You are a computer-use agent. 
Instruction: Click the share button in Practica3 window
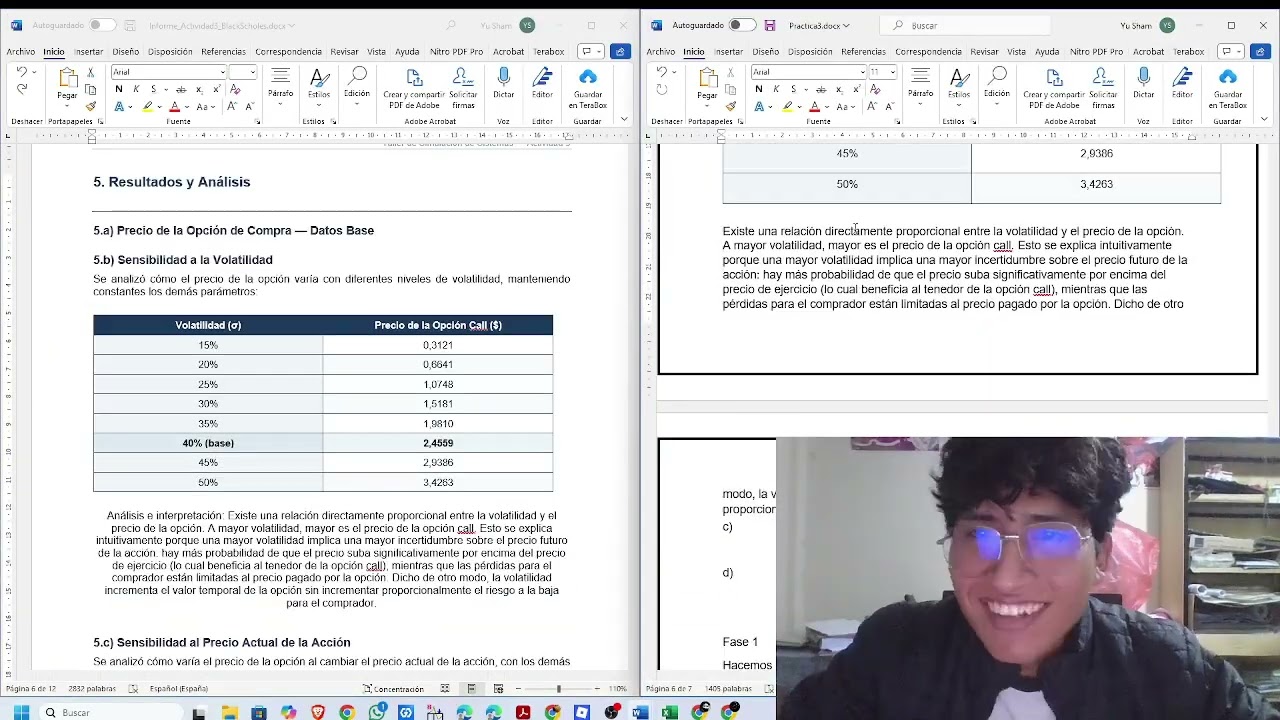pyautogui.click(x=1261, y=51)
